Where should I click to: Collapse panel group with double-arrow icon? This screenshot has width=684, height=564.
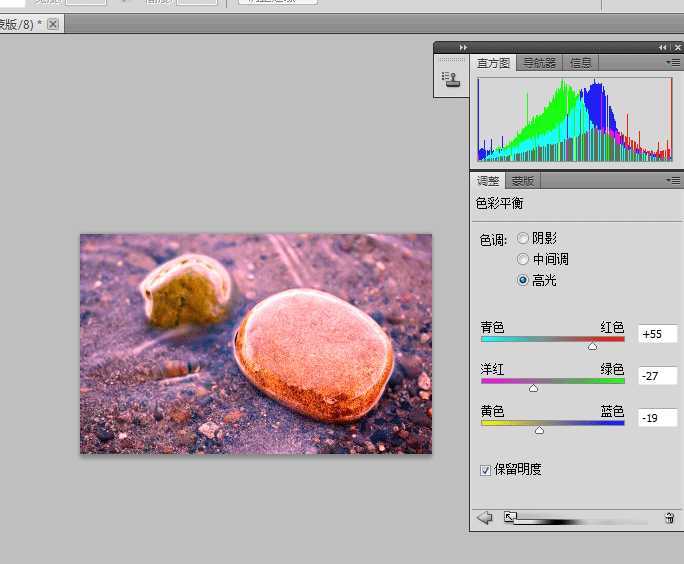[x=662, y=47]
